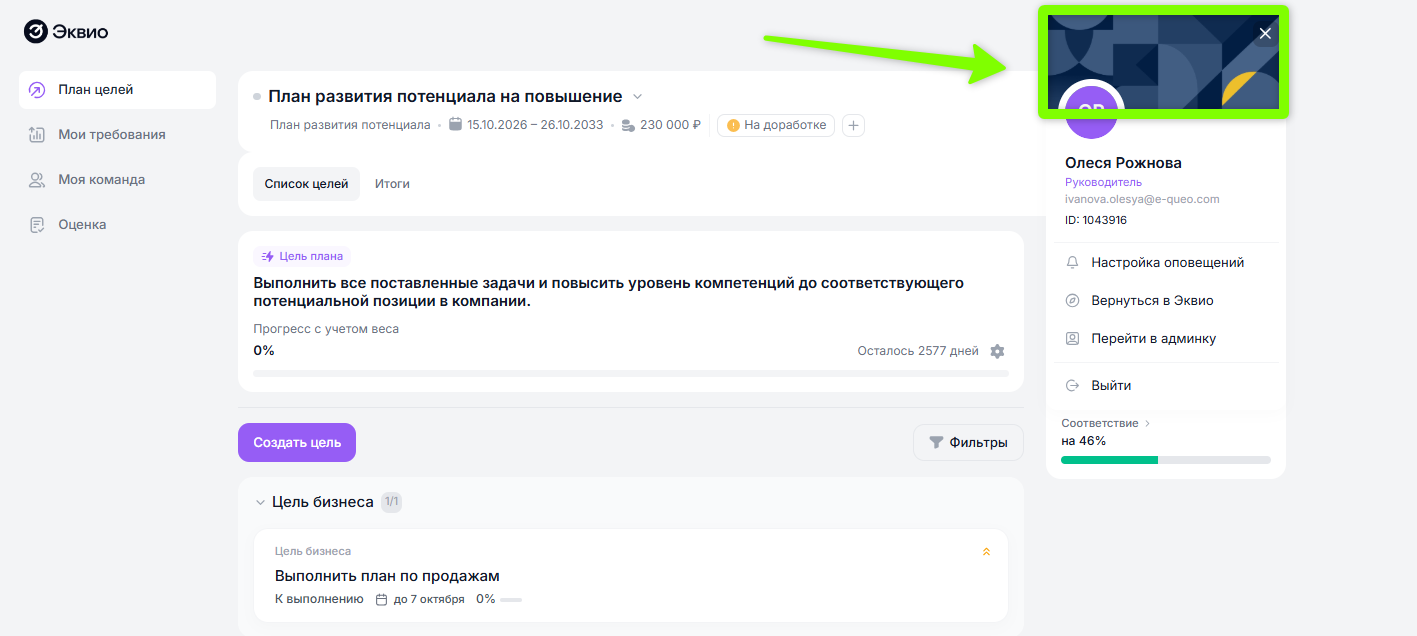Image resolution: width=1417 pixels, height=636 pixels.
Task: Click the 1/1 counter next to Цель бизнеса
Action: point(391,502)
